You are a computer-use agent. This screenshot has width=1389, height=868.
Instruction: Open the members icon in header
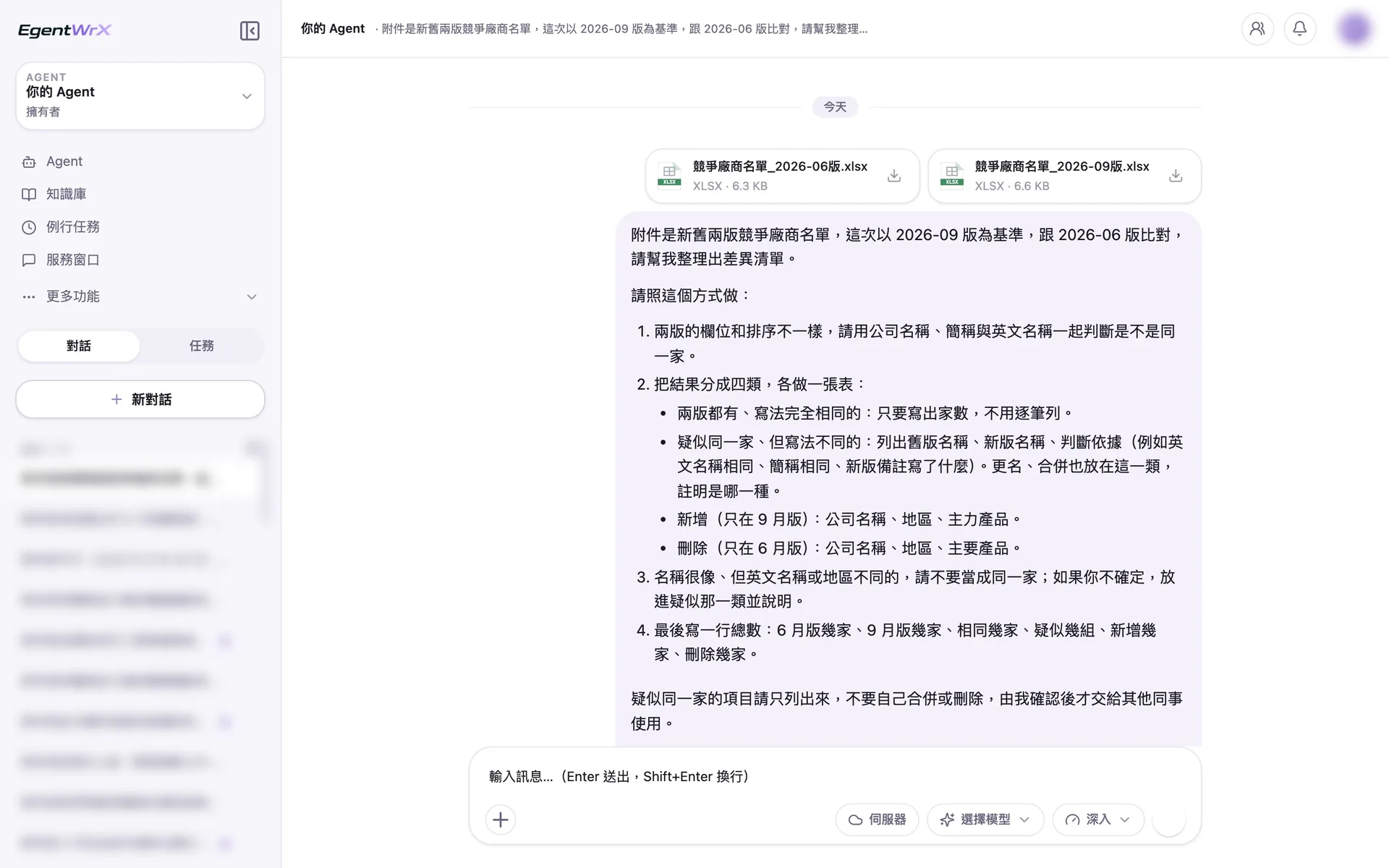click(1257, 29)
